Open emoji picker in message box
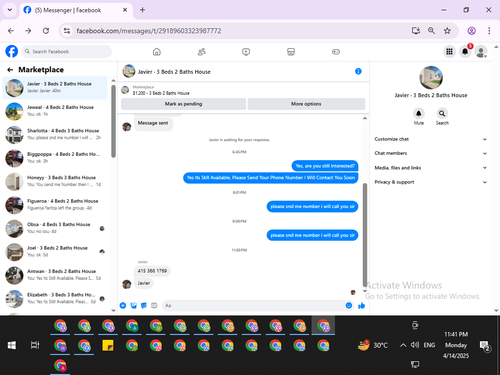Image resolution: width=500 pixels, height=375 pixels. click(349, 305)
